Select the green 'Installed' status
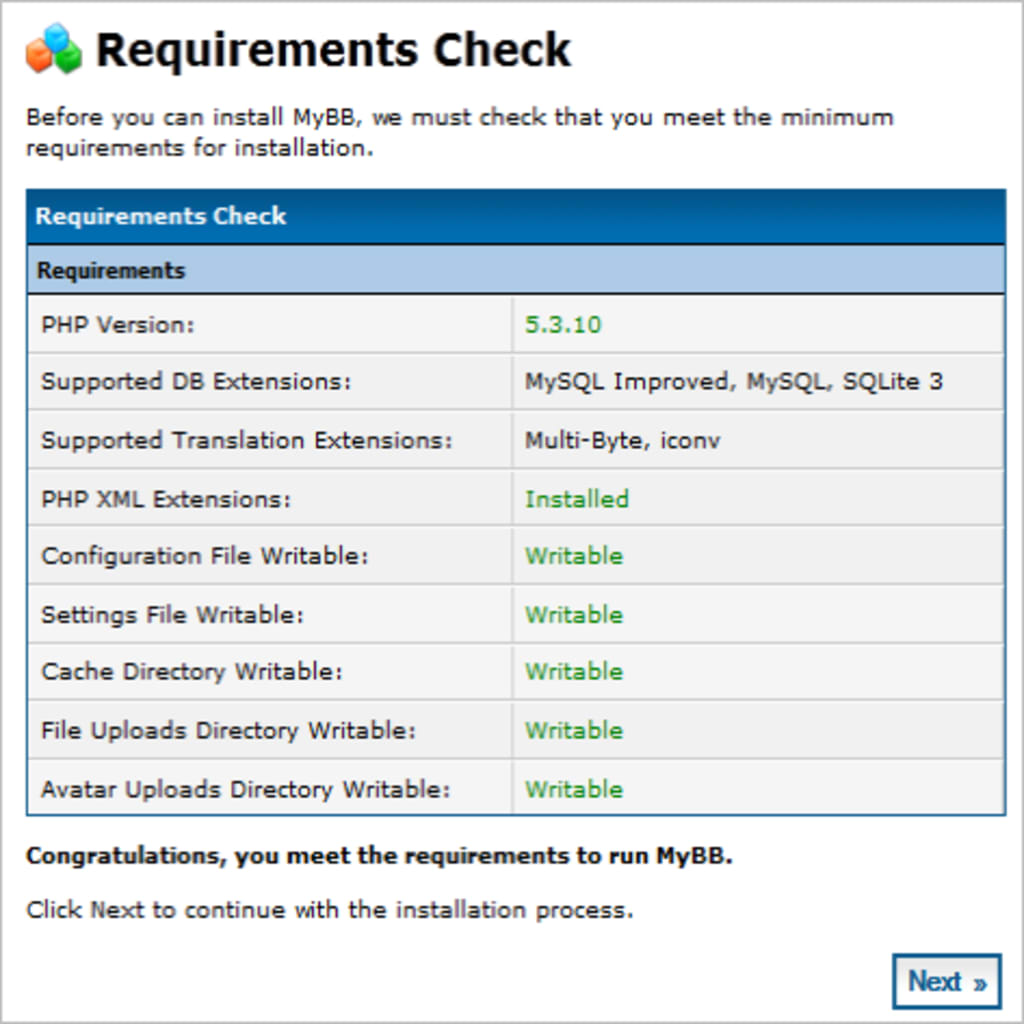 pyautogui.click(x=577, y=499)
